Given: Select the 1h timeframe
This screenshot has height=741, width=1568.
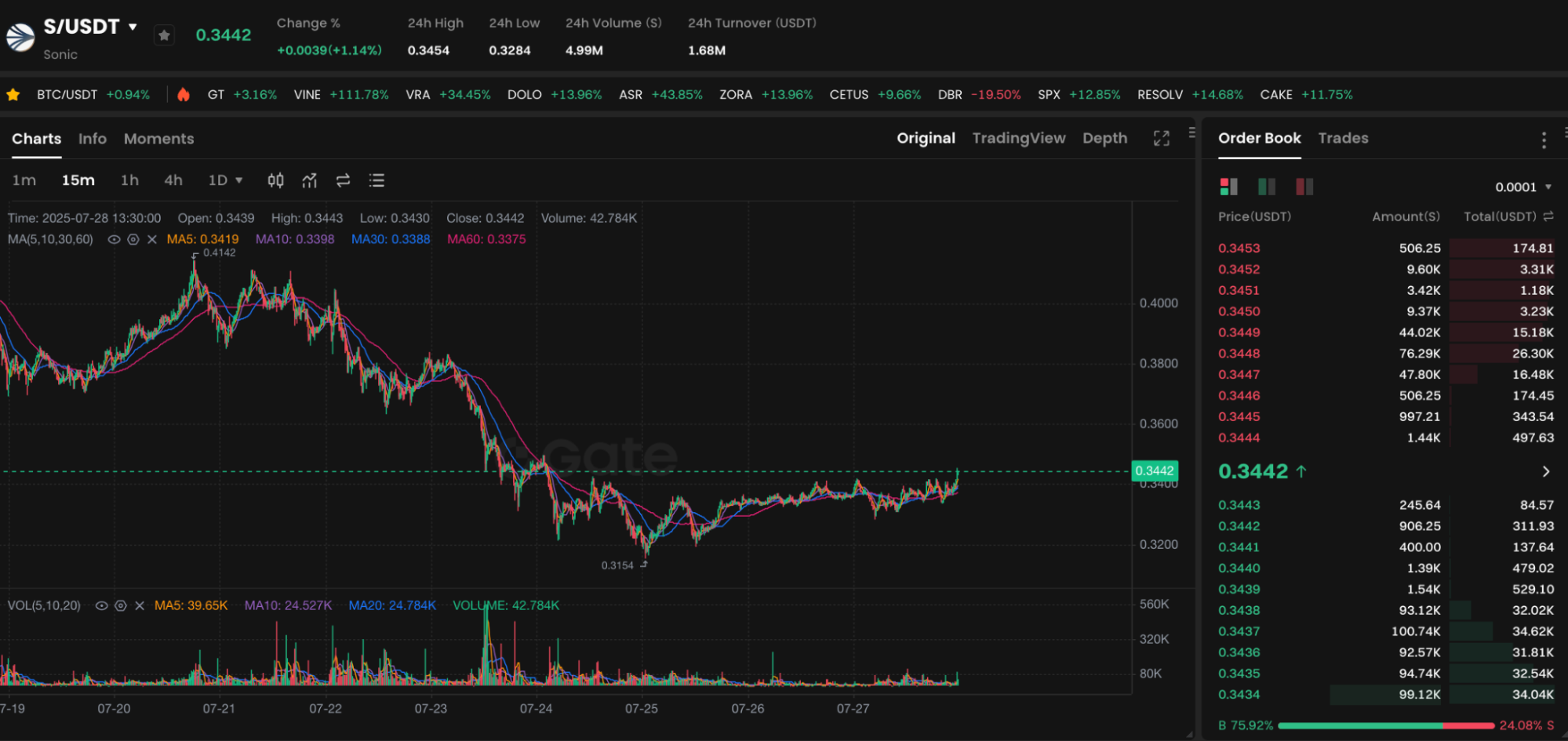Looking at the screenshot, I should (129, 180).
